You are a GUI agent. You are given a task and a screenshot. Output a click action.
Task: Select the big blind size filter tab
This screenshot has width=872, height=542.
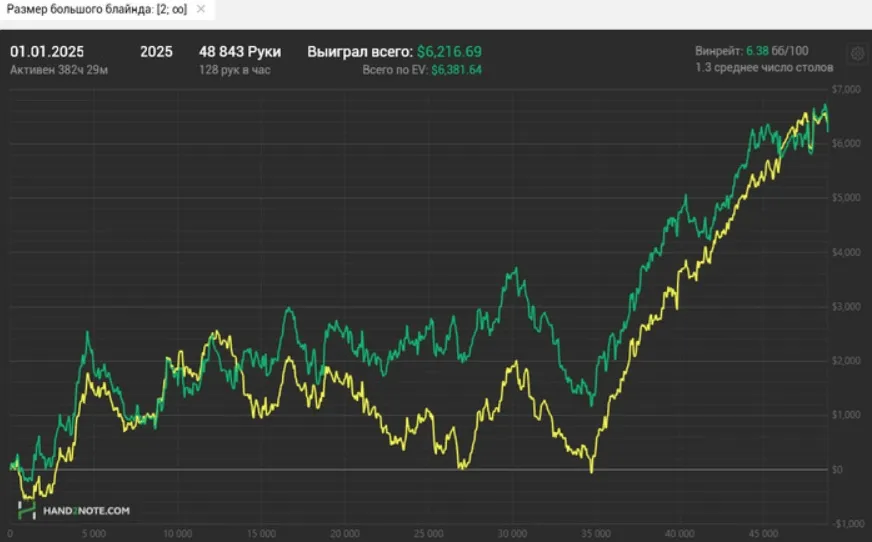coord(97,9)
